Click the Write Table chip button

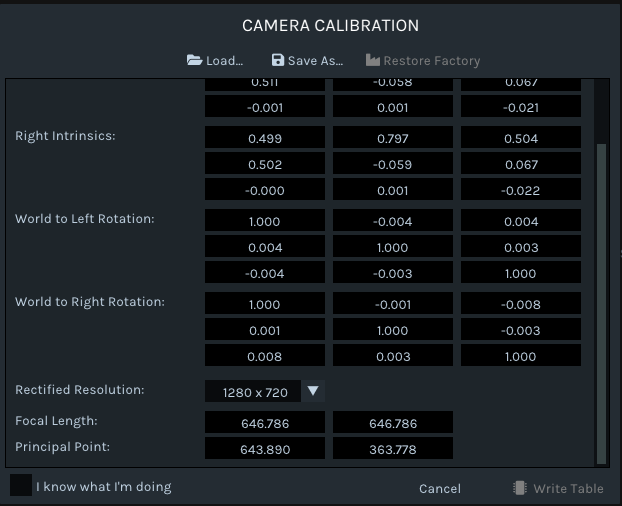click(x=558, y=488)
